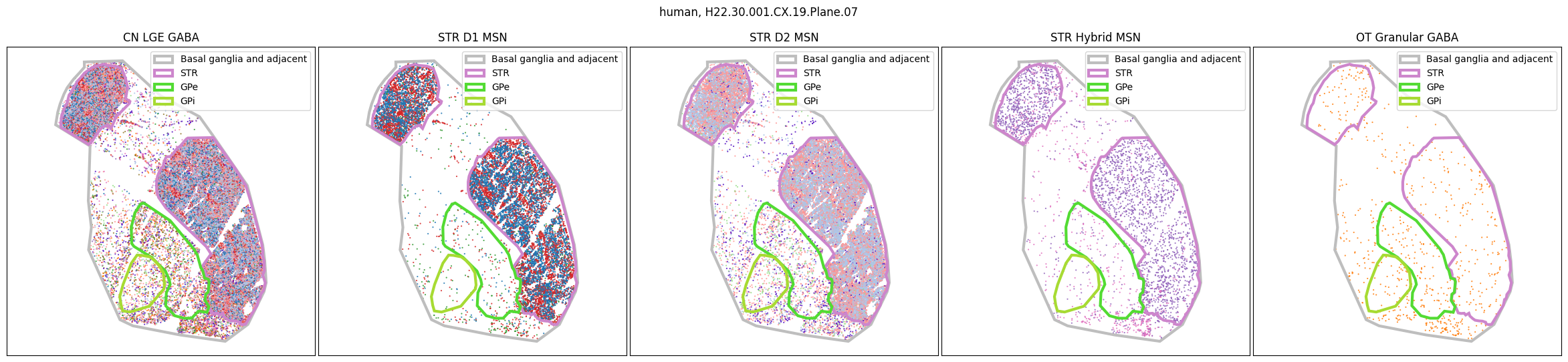
Task: Click the 'CN LGE GABA' panel title
Action: coord(161,37)
